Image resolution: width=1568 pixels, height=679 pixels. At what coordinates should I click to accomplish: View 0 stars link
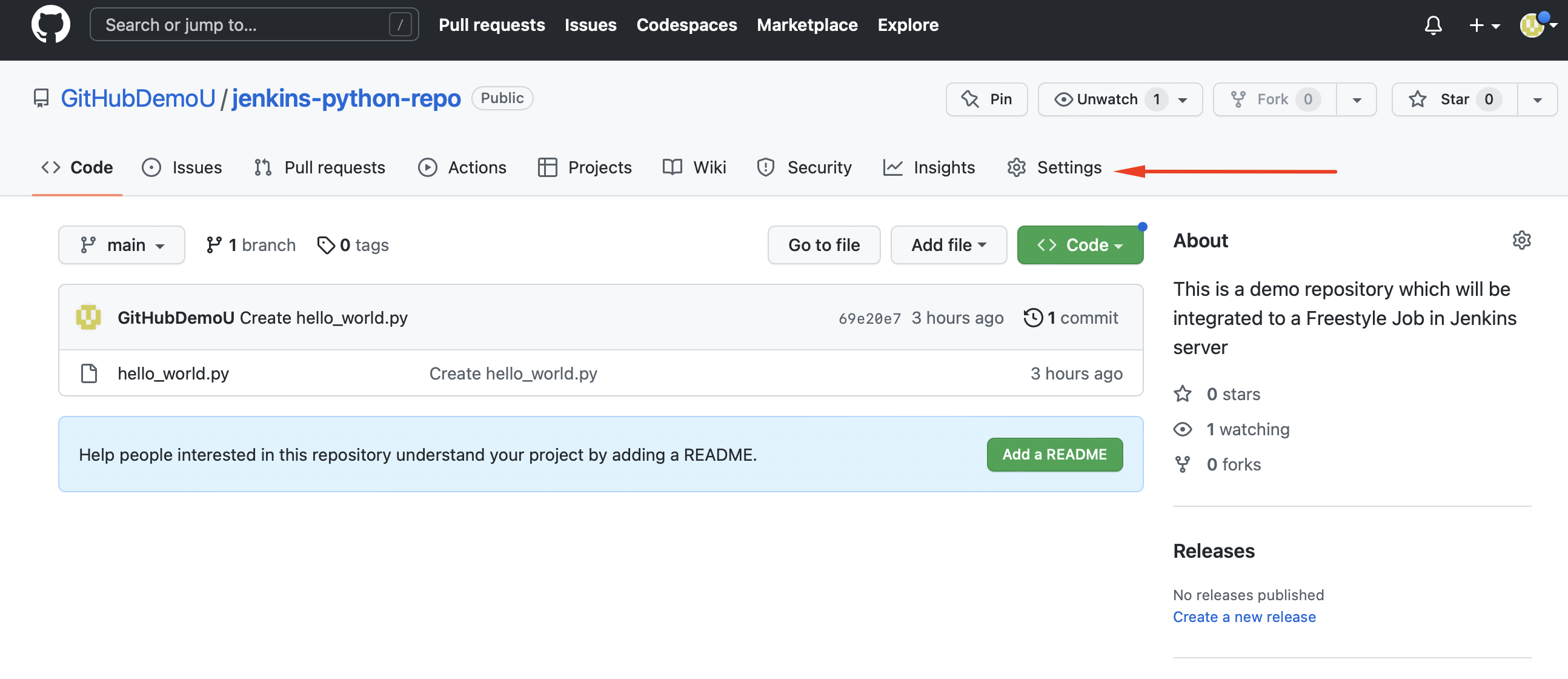click(x=1217, y=394)
